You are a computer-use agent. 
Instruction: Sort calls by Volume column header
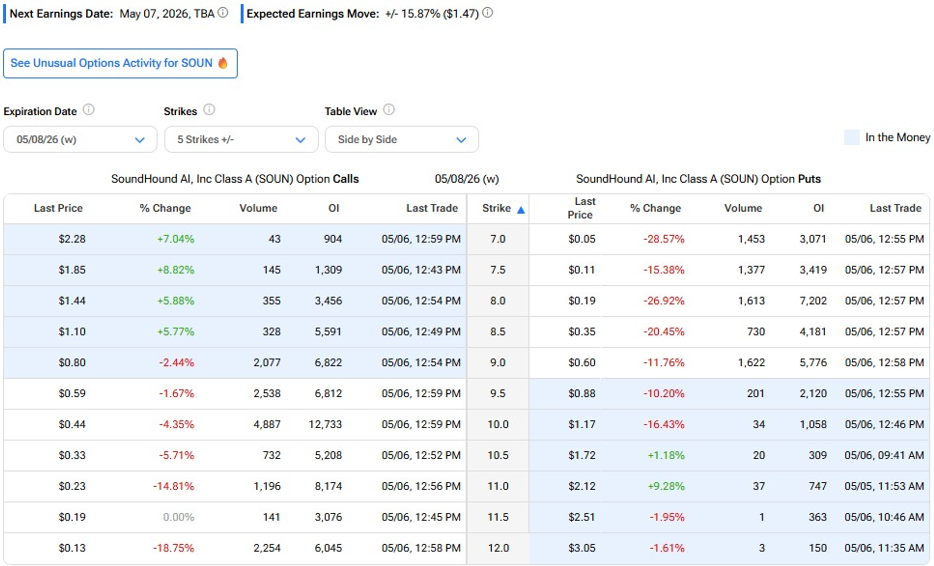click(259, 208)
